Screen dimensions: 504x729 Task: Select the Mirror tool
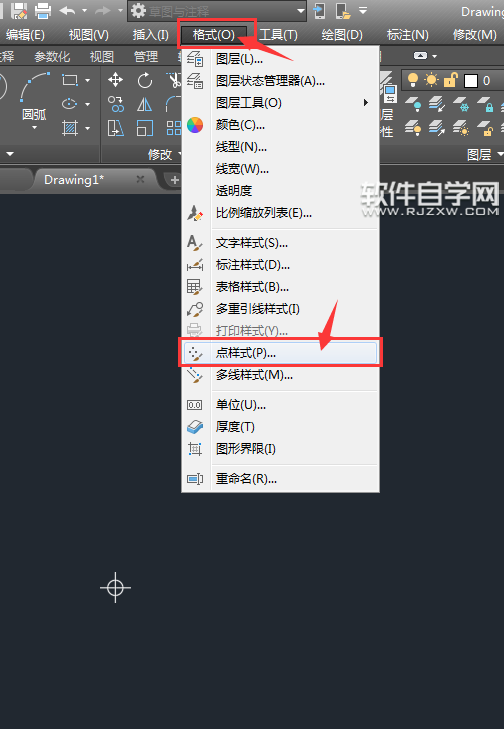pos(145,104)
